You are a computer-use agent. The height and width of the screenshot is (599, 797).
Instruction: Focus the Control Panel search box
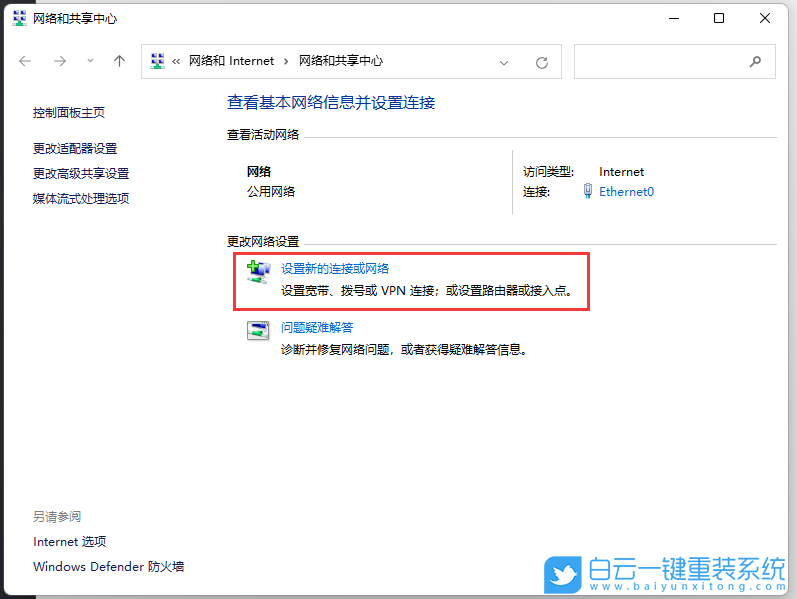coord(675,62)
